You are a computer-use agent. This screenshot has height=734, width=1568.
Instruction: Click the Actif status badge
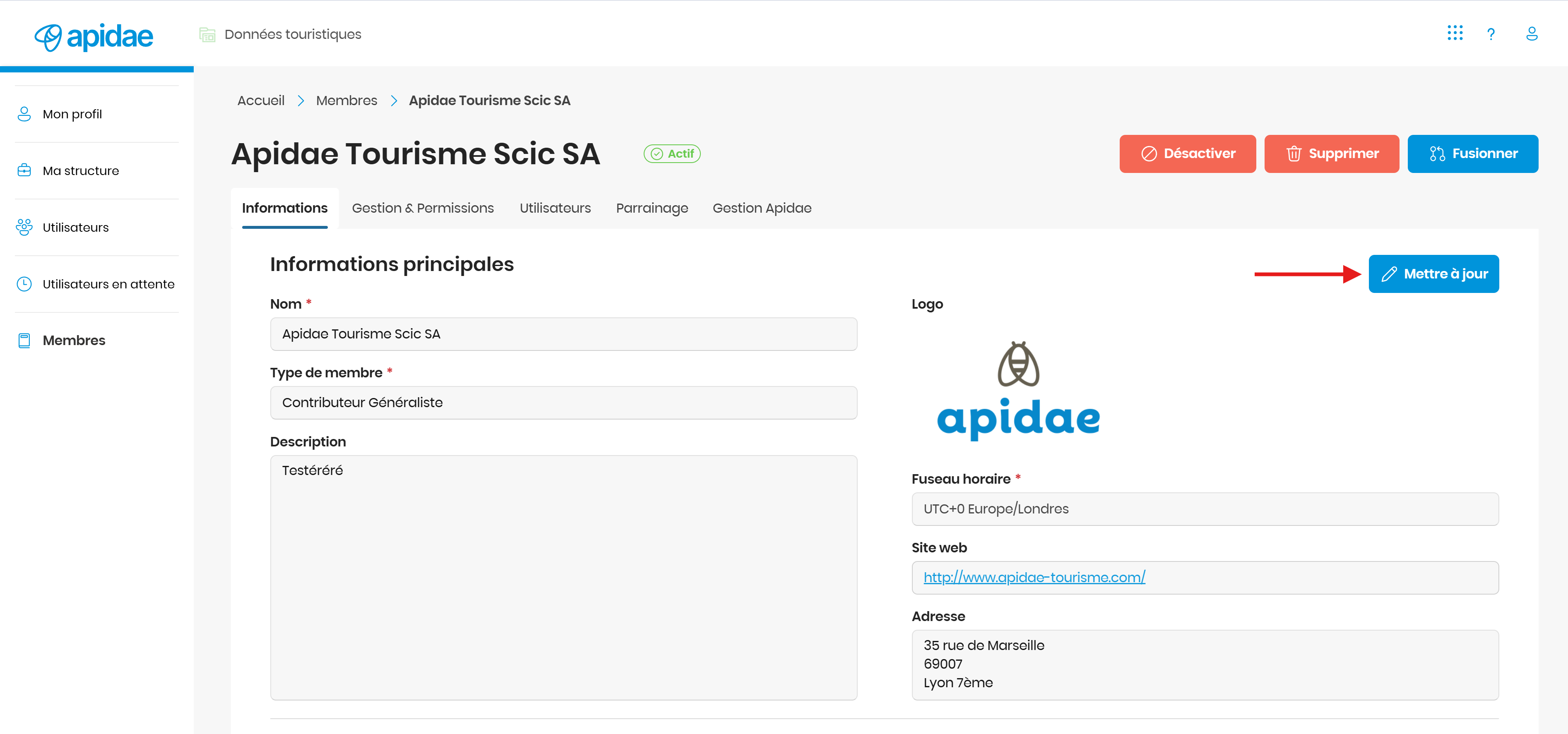tap(672, 154)
